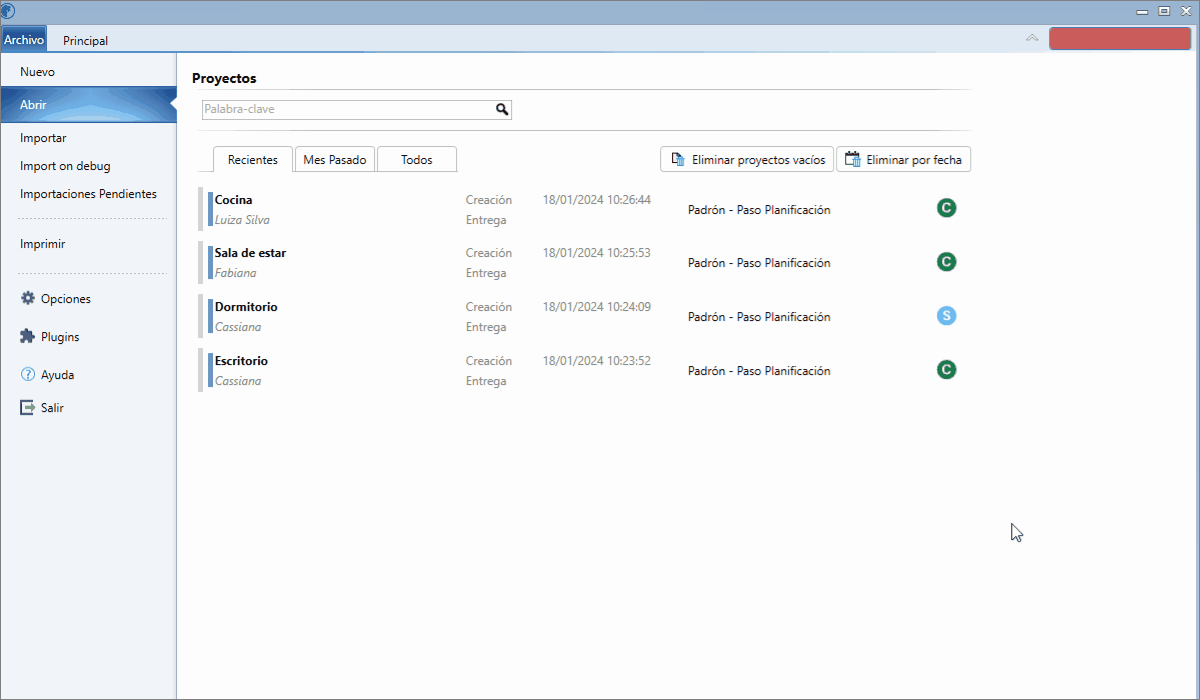Click Eliminar por fecha button
This screenshot has width=1200, height=700.
(x=903, y=160)
